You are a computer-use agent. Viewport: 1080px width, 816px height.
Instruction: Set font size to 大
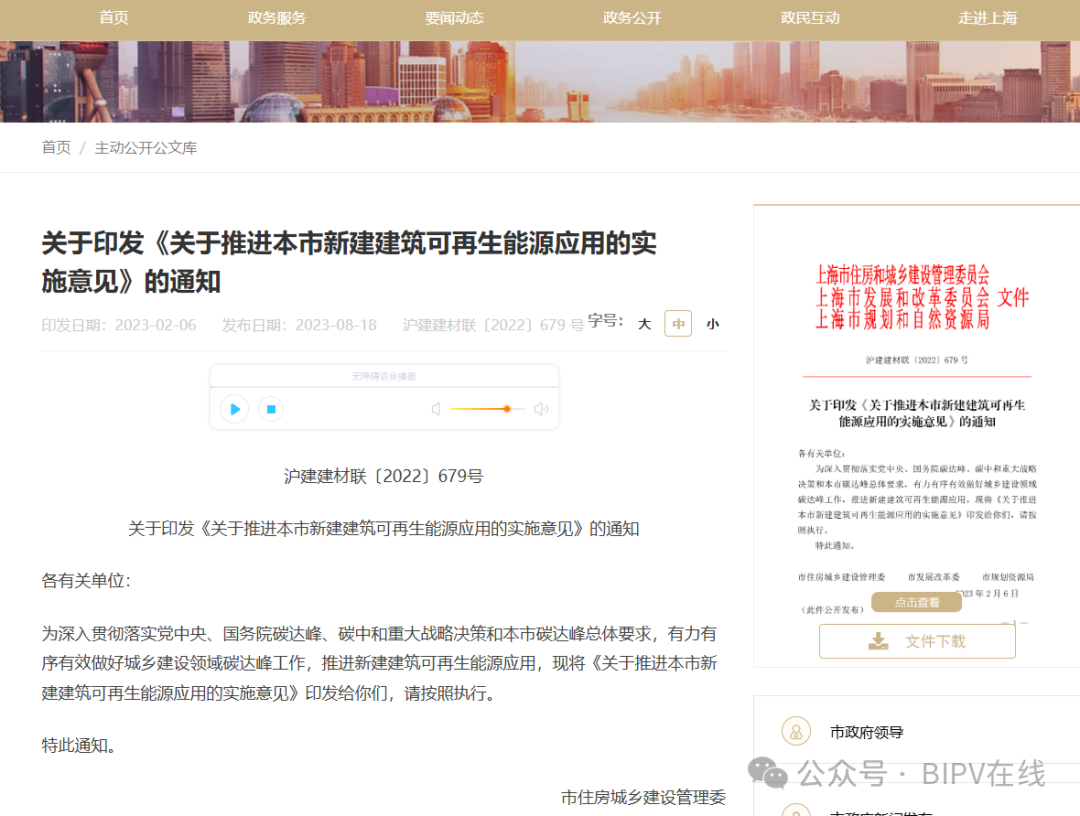(x=645, y=324)
